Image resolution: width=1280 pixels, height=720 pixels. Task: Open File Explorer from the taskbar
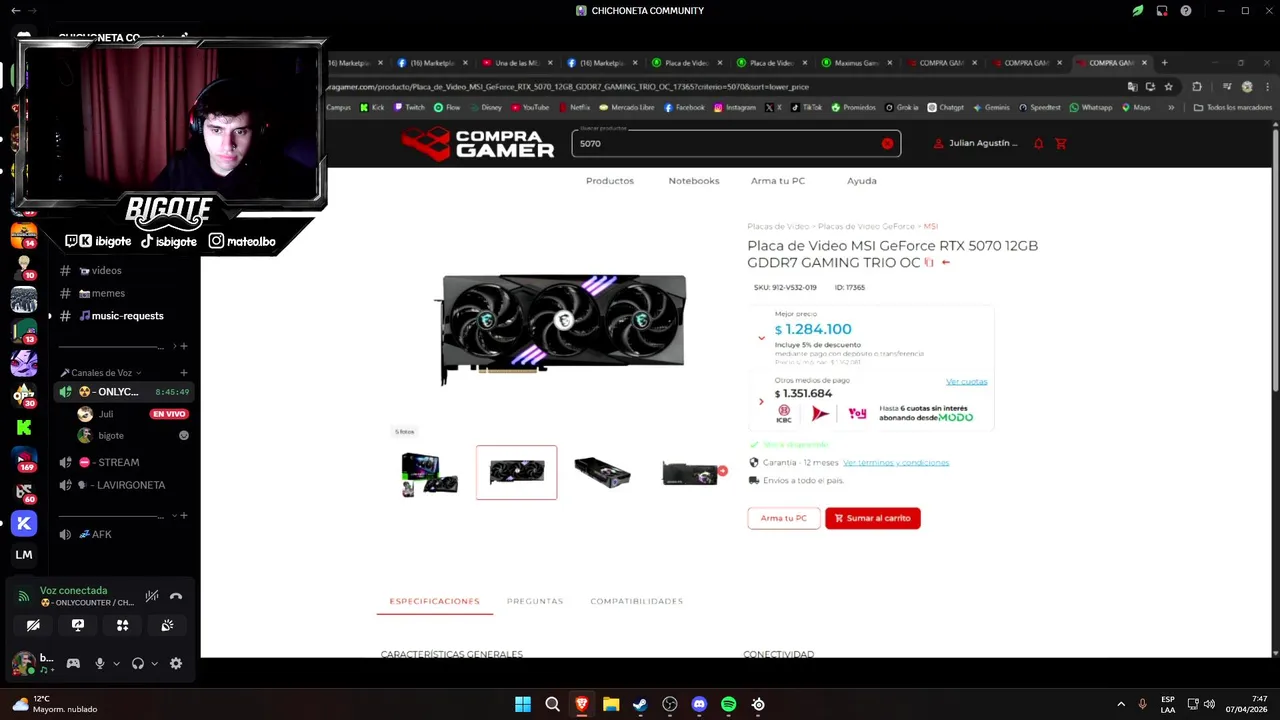[611, 704]
